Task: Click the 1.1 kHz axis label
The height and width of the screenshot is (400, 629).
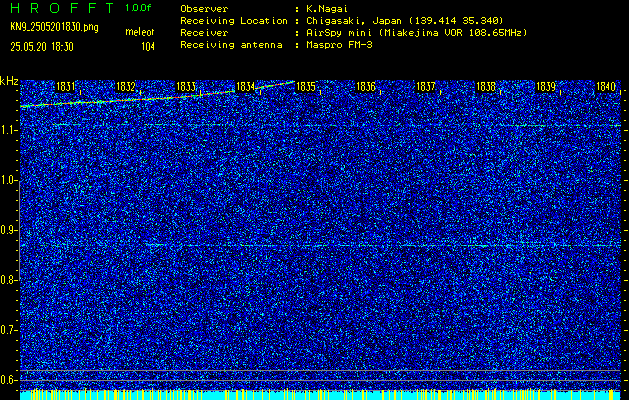Action: [8, 130]
